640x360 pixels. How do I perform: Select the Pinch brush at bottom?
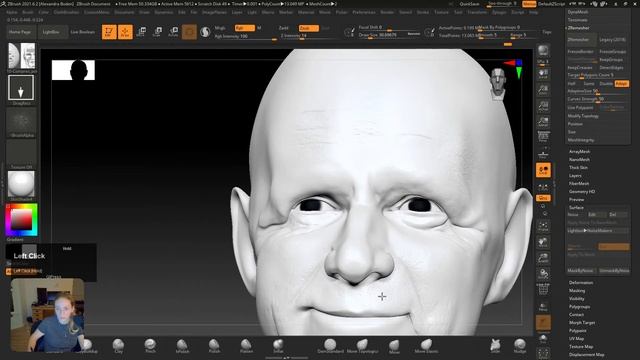pos(150,346)
